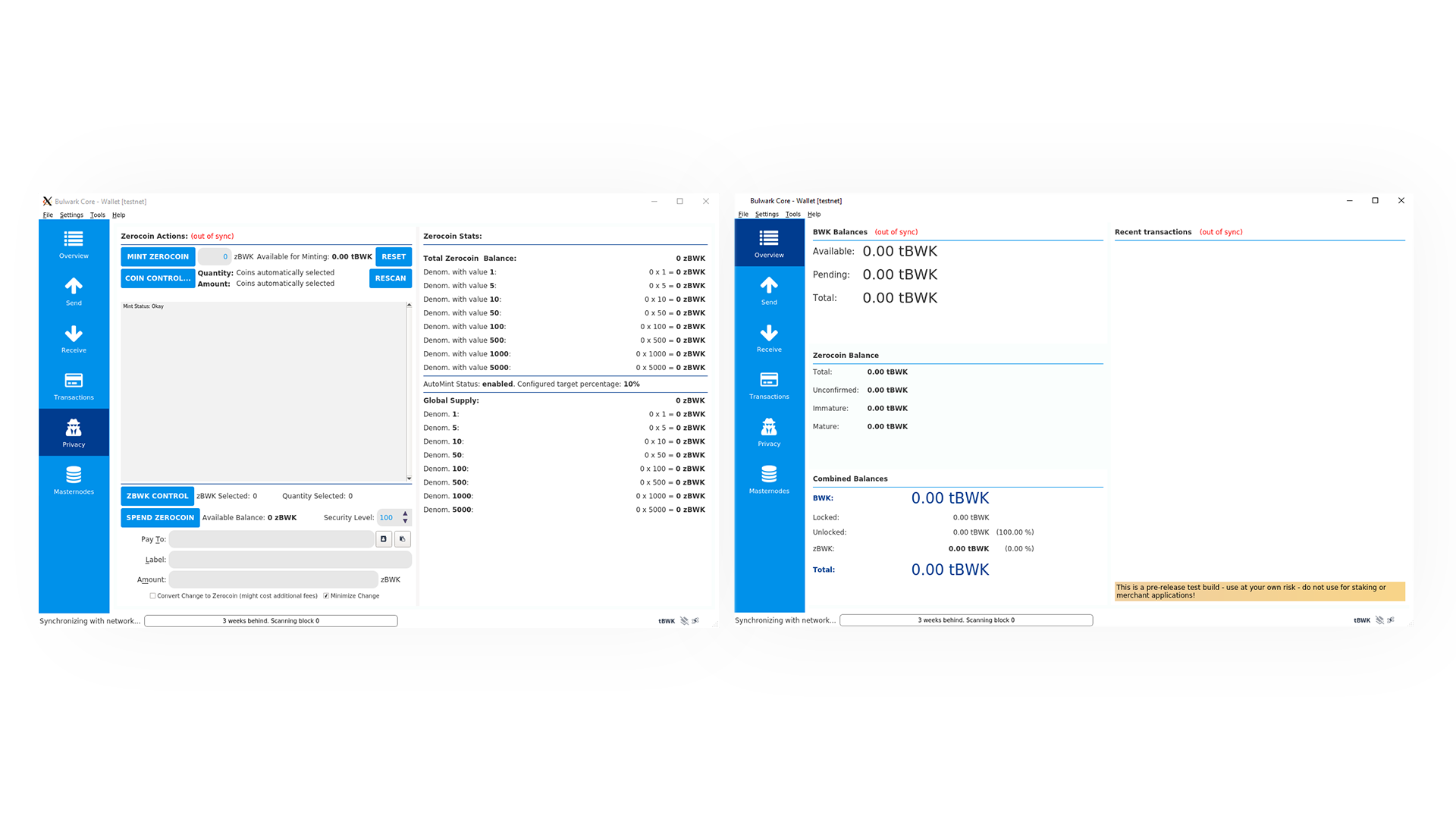
Task: Enable Convert Change to Zerocoin checkbox
Action: [x=153, y=596]
